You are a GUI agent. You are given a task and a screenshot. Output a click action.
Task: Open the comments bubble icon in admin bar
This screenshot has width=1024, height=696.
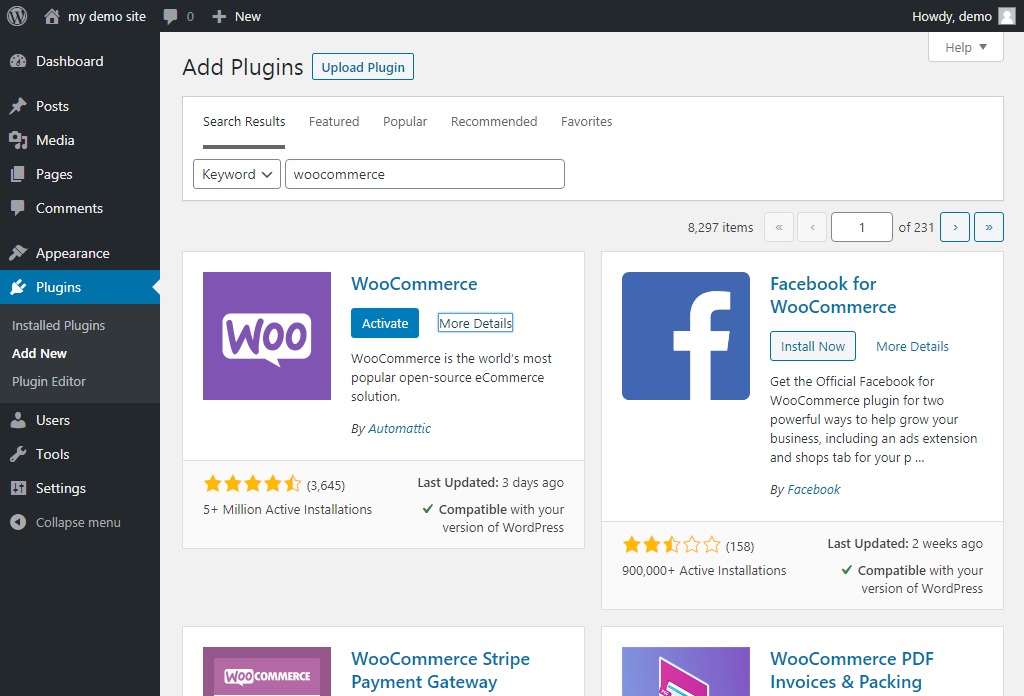(x=171, y=17)
